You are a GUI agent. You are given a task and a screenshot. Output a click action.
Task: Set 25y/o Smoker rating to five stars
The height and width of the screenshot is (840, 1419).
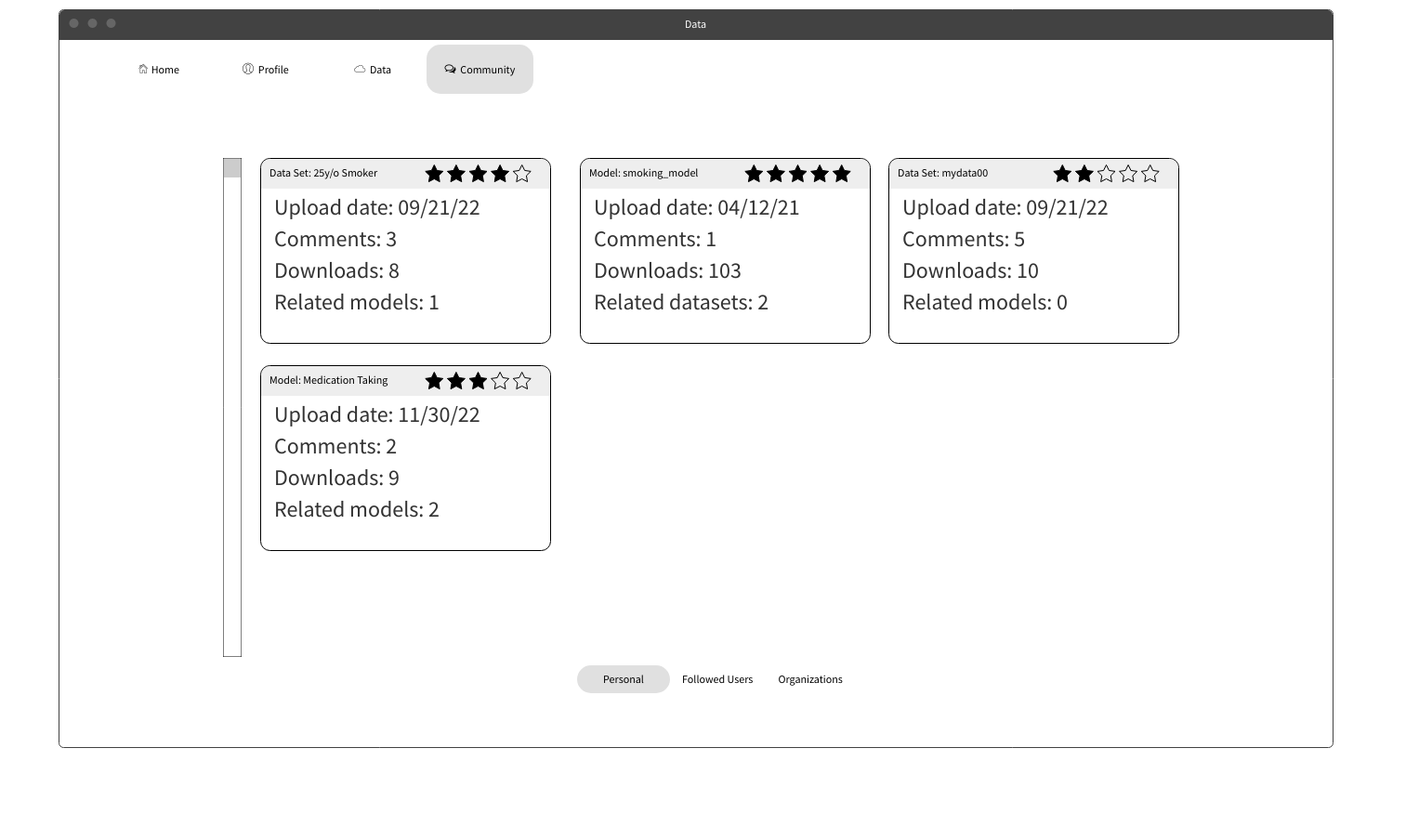[x=522, y=174]
